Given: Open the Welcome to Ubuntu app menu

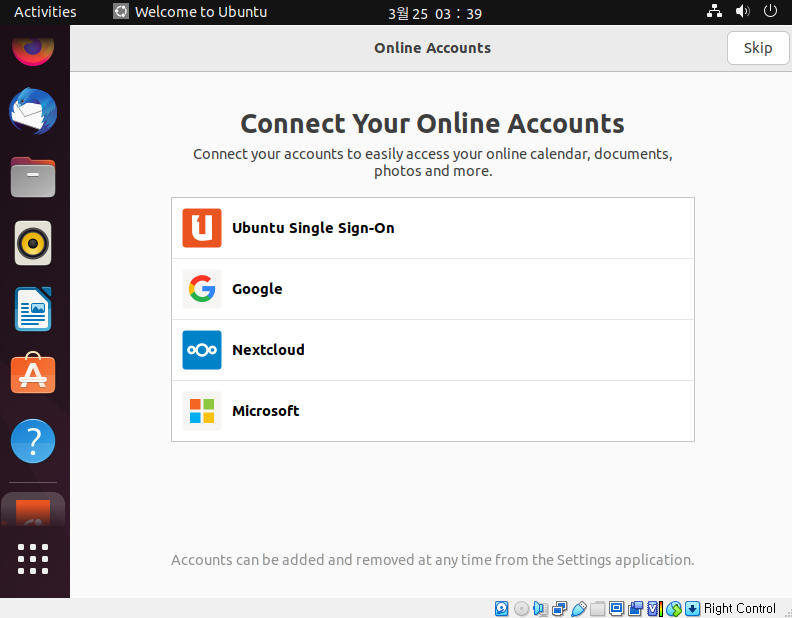Looking at the screenshot, I should coord(190,12).
